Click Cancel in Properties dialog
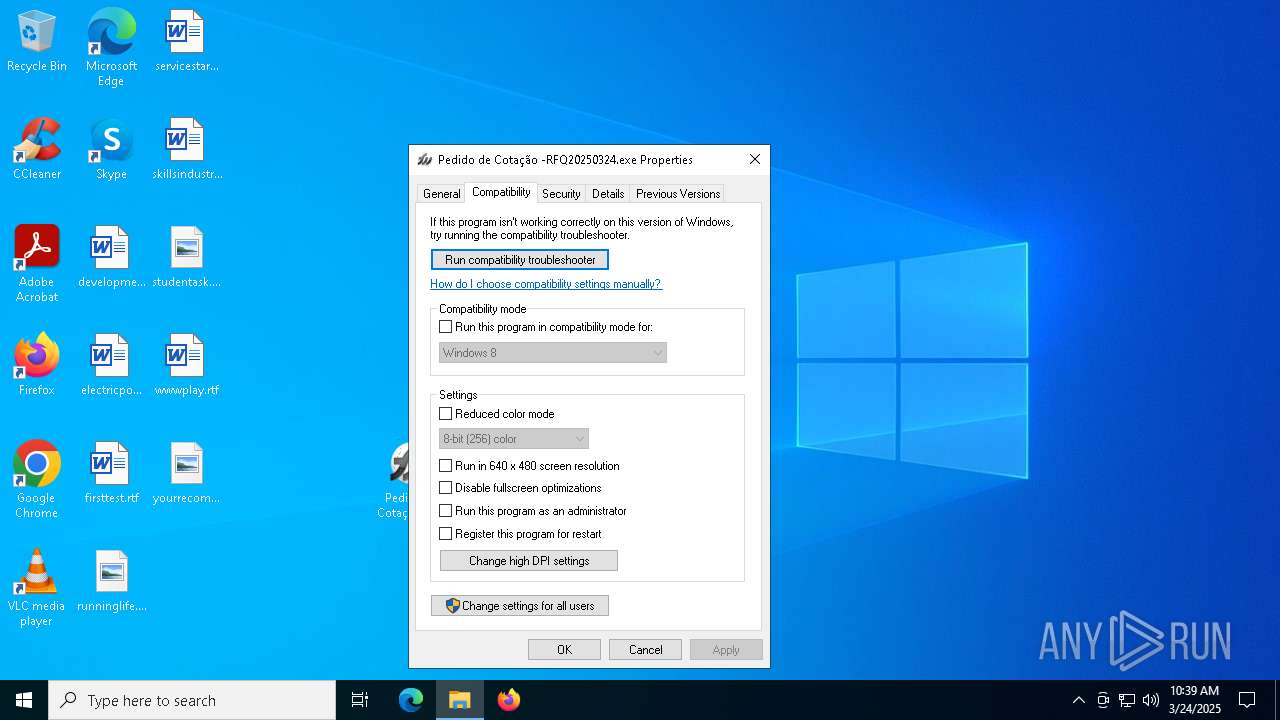 click(x=646, y=650)
